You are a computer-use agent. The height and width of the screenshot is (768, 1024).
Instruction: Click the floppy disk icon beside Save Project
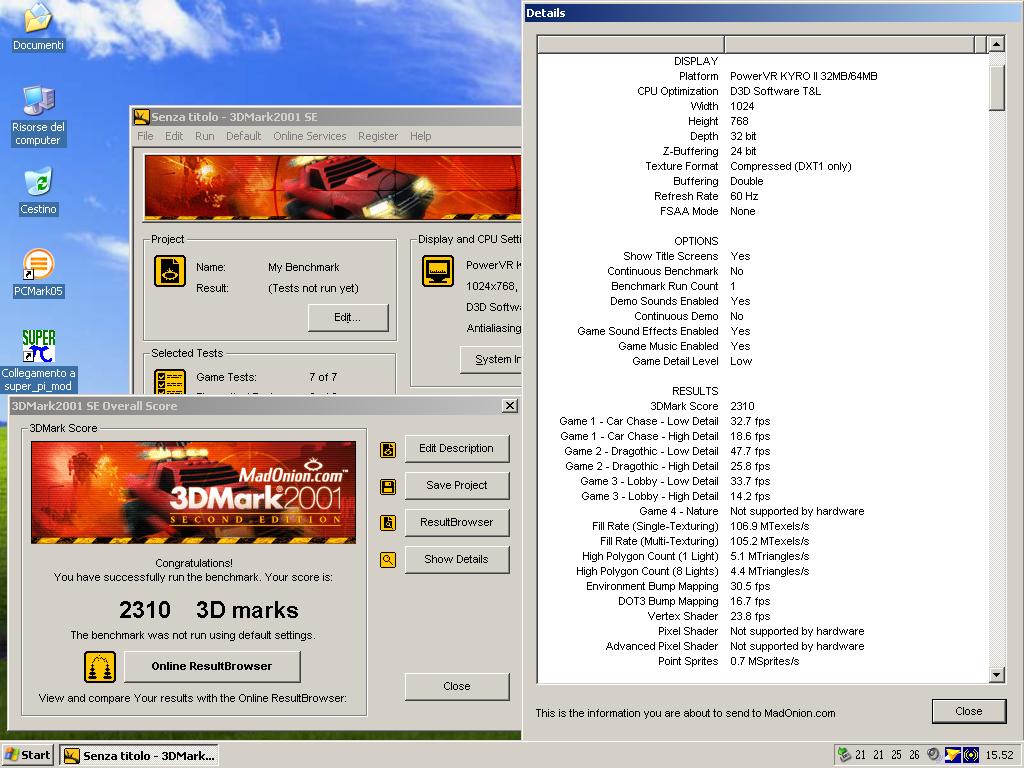pos(388,487)
